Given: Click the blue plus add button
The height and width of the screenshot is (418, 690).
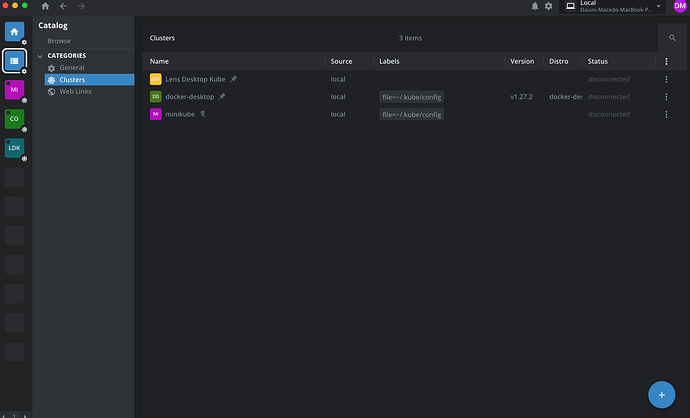Looking at the screenshot, I should pyautogui.click(x=661, y=394).
